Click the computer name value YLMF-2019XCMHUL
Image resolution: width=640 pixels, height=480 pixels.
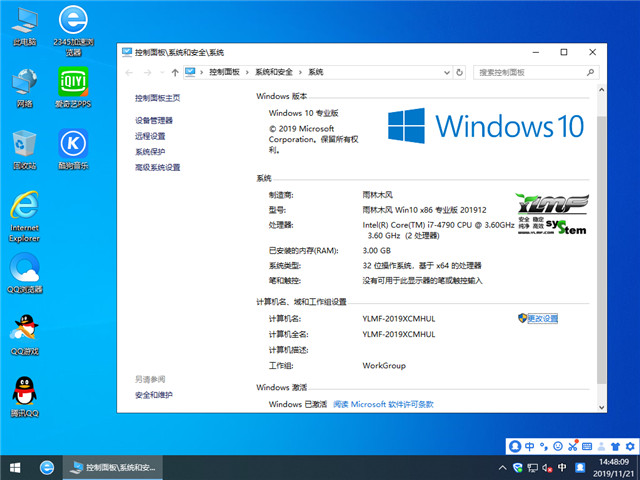tap(399, 319)
